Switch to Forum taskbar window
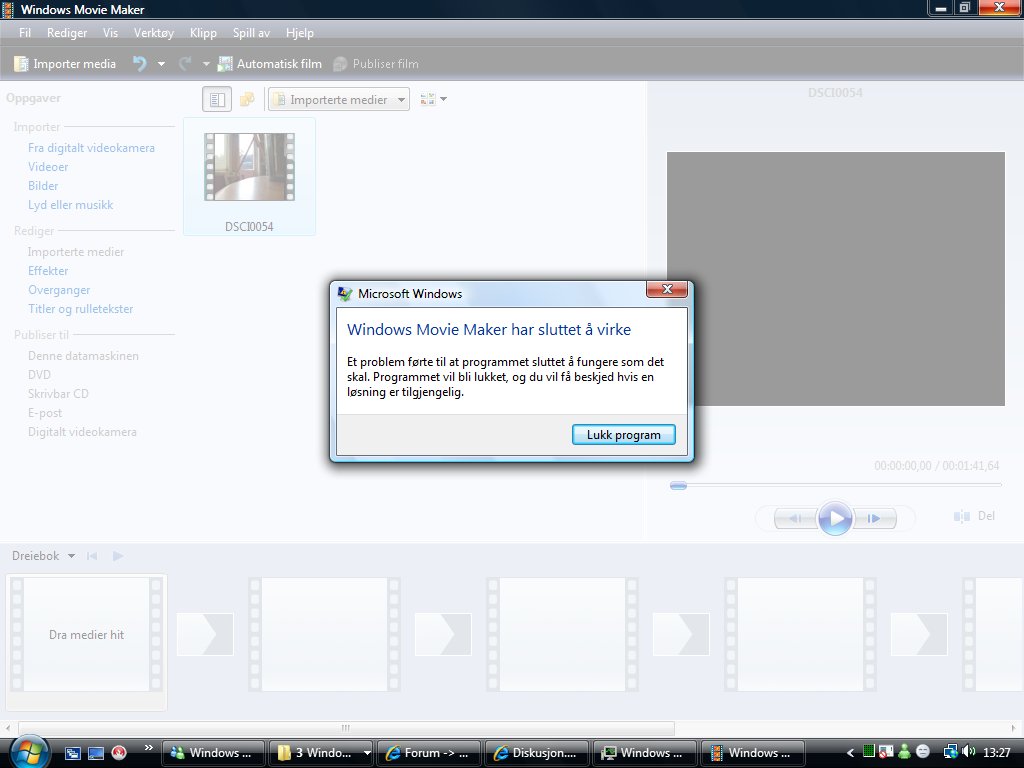The width and height of the screenshot is (1024, 768). tap(429, 753)
